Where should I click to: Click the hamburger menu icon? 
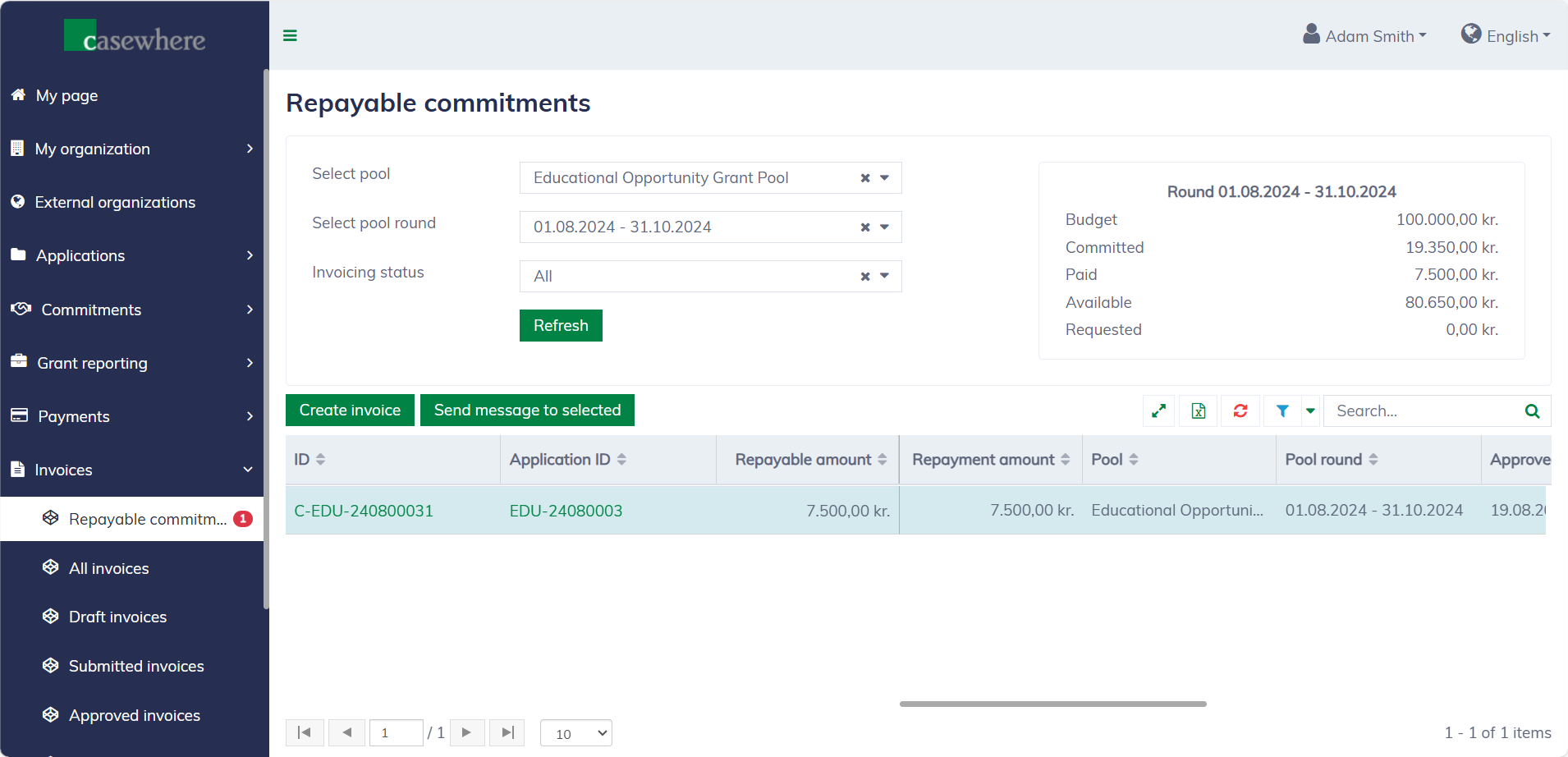[x=290, y=35]
